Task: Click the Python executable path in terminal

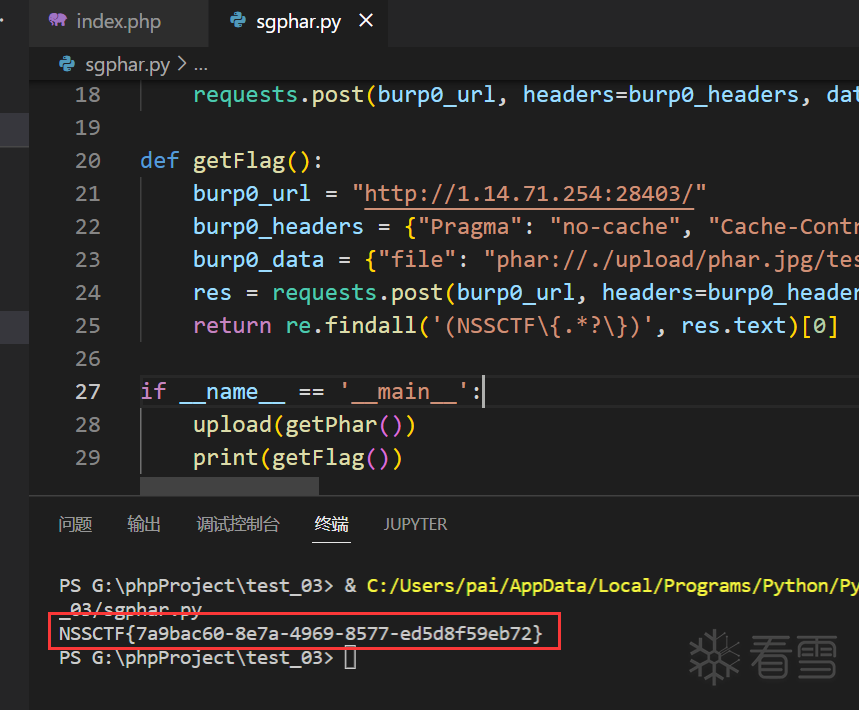Action: 612,586
